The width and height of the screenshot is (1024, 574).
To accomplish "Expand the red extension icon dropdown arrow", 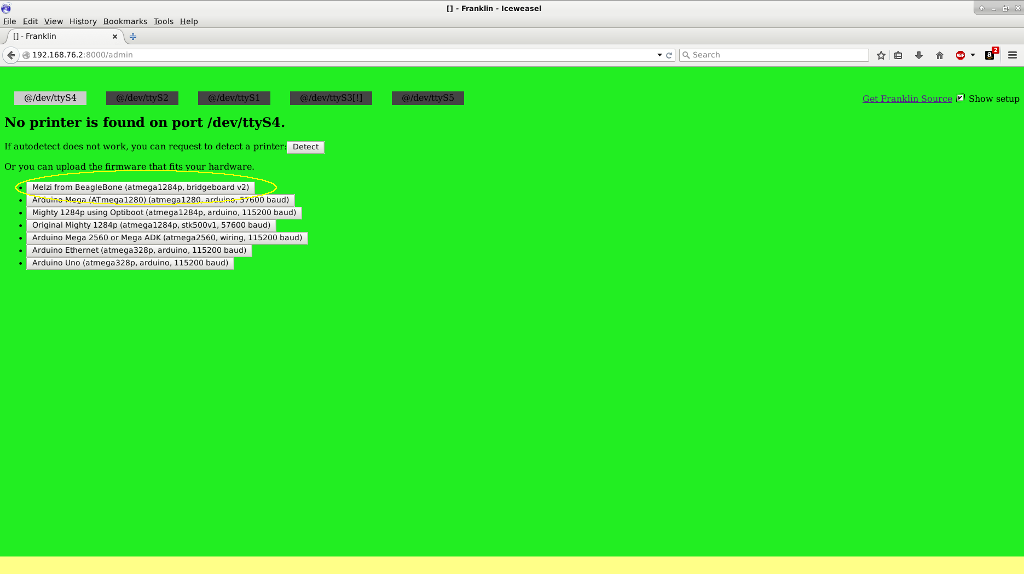I will coord(972,55).
